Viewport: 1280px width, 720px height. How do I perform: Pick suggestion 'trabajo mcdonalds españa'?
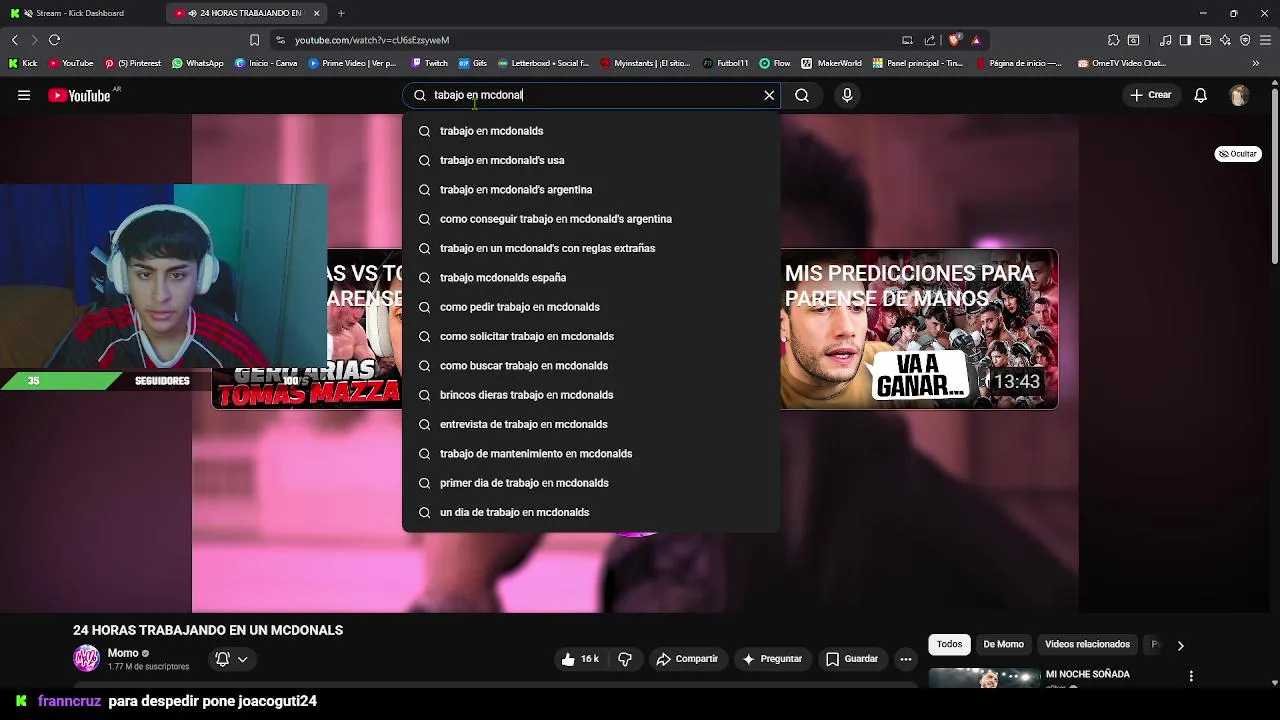point(591,277)
